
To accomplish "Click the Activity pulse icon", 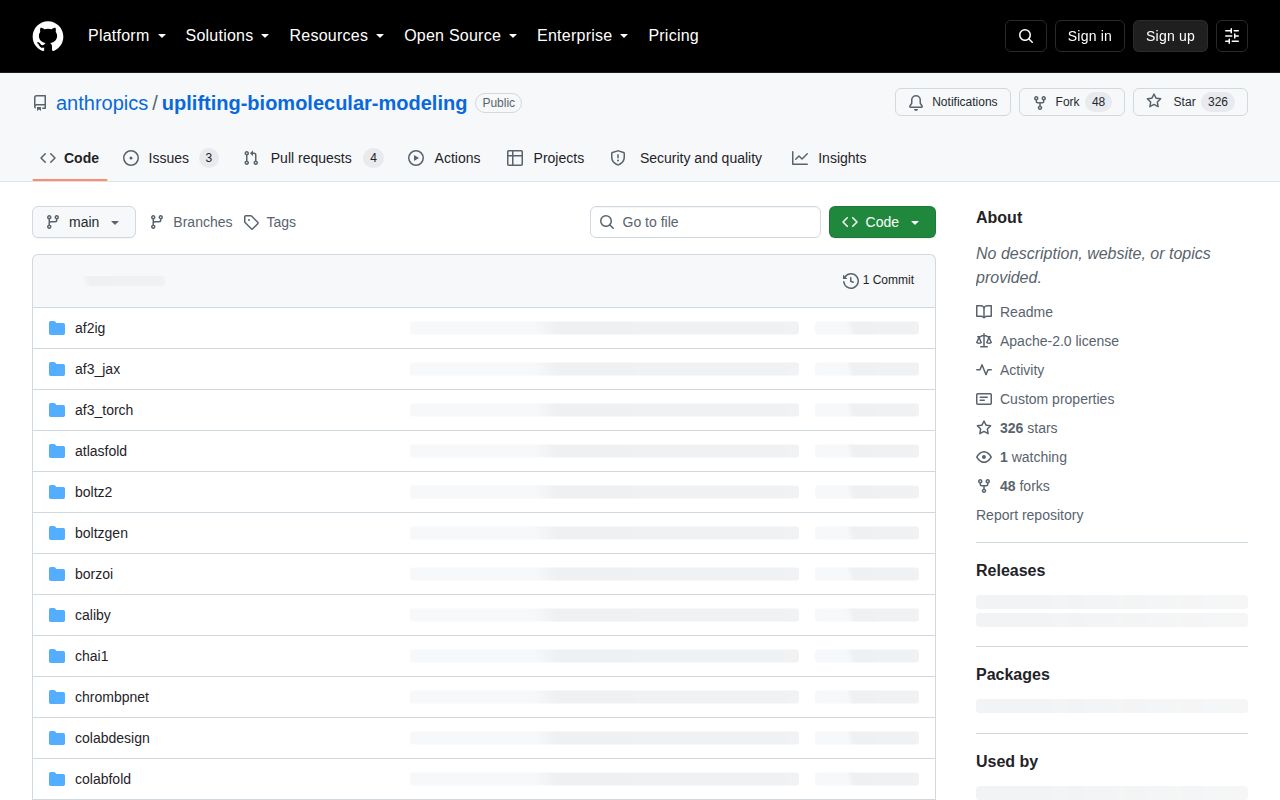I will click(x=984, y=370).
